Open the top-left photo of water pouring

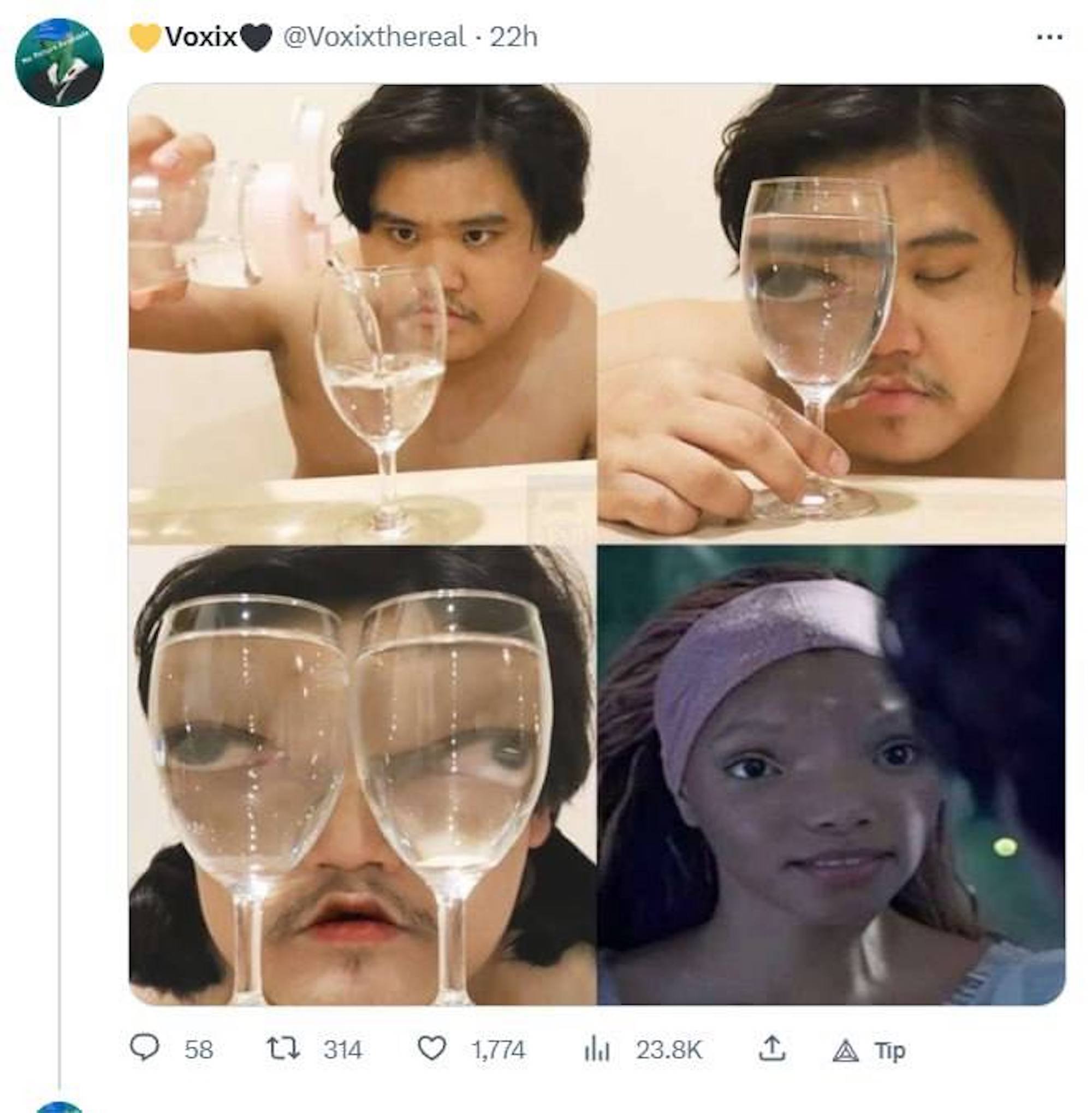click(361, 313)
